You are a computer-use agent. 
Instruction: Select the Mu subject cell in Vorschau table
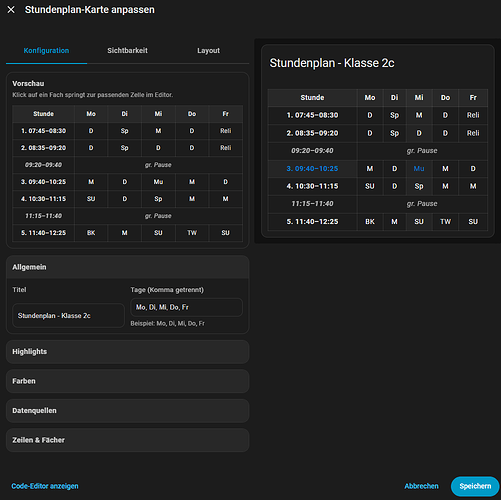pyautogui.click(x=158, y=182)
